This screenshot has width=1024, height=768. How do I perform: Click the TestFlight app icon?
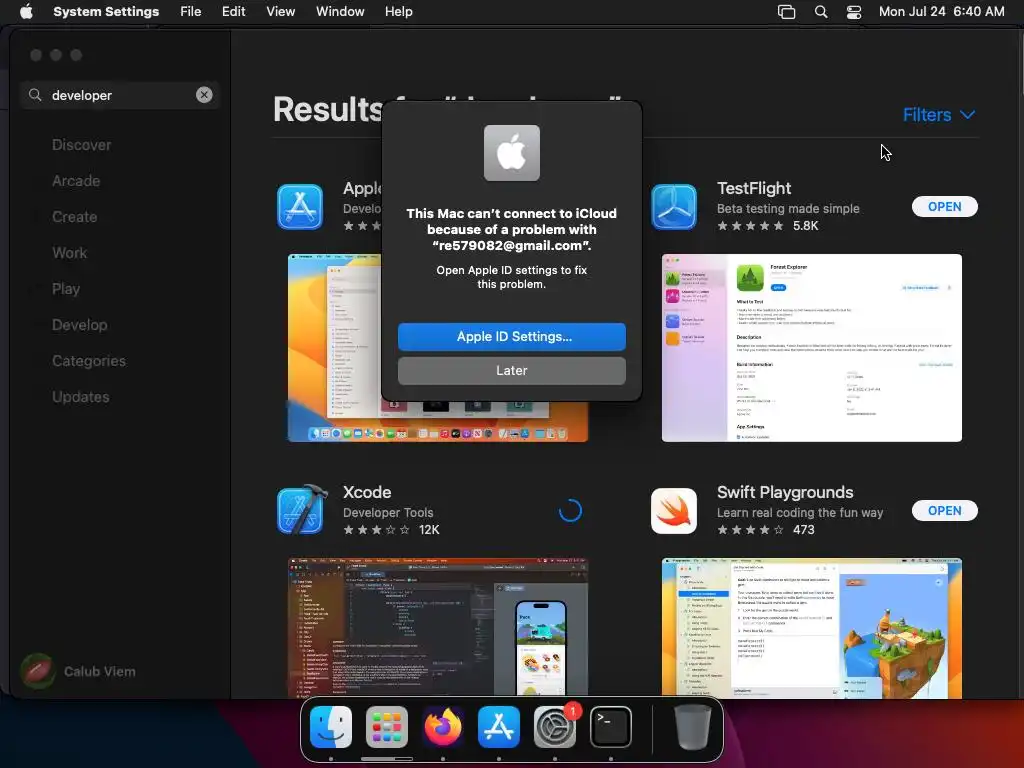(x=674, y=207)
